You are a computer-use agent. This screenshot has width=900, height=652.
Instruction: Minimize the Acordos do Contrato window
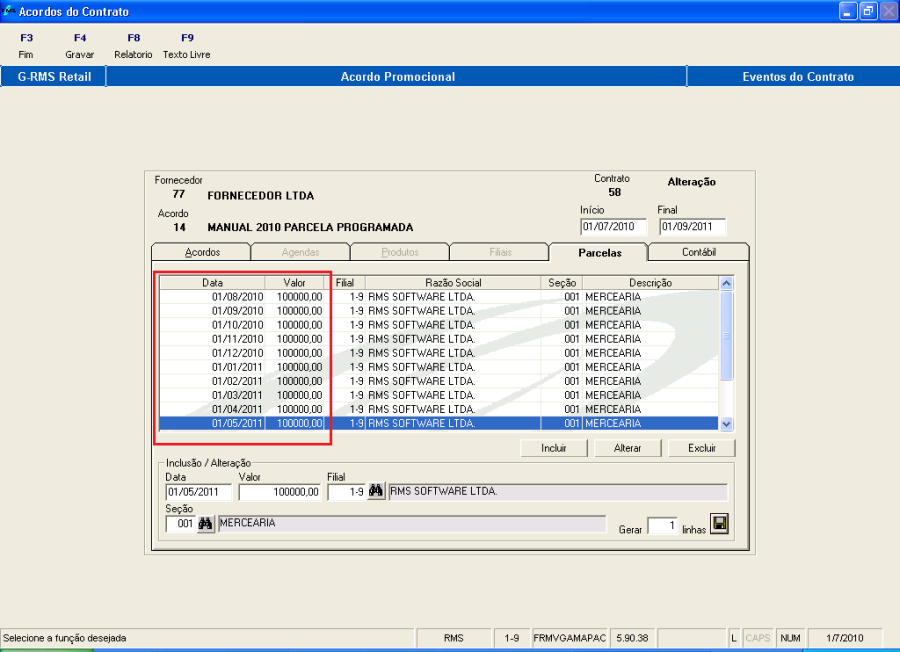pos(848,11)
